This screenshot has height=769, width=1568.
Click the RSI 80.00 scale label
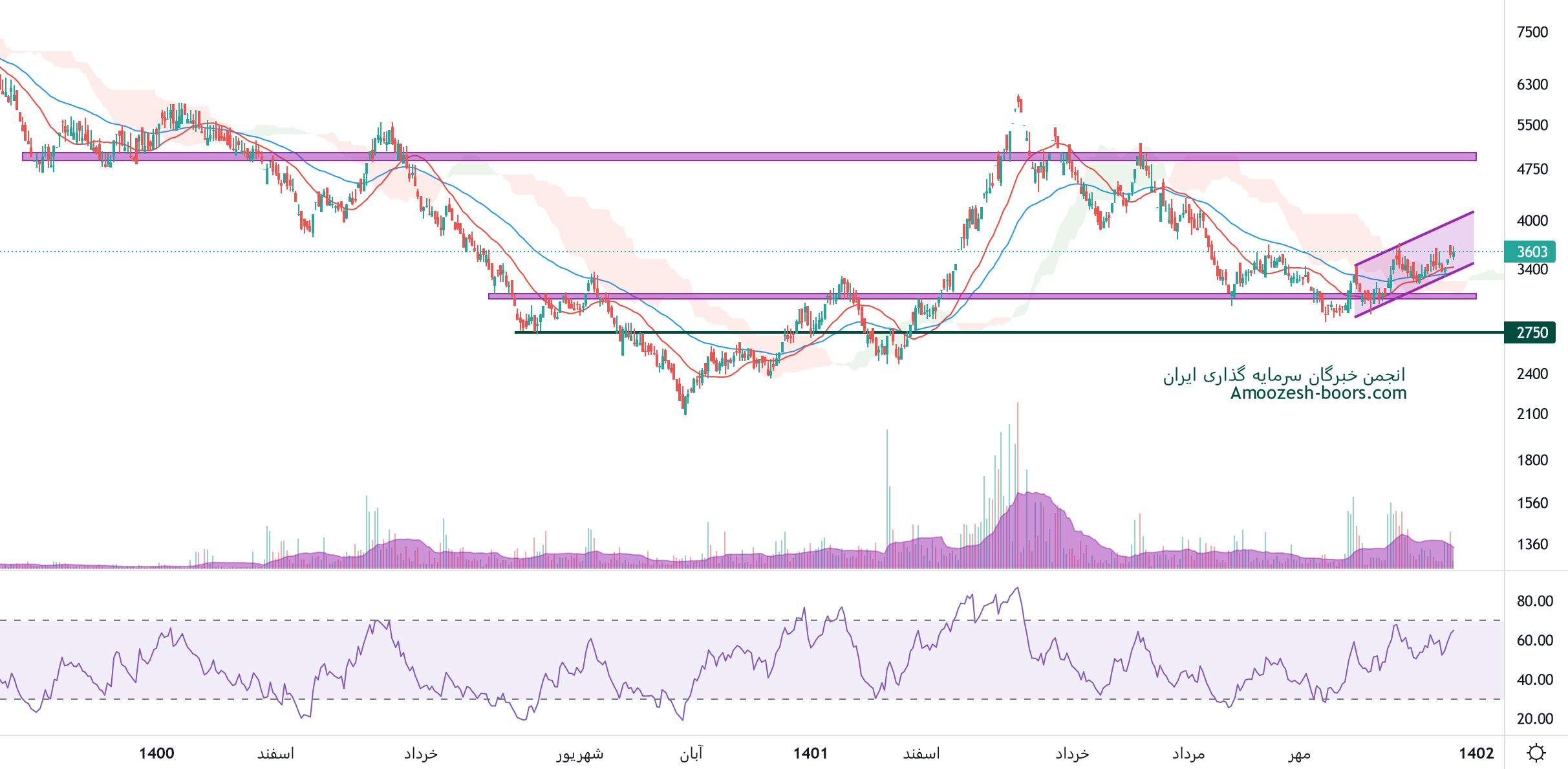(1534, 601)
